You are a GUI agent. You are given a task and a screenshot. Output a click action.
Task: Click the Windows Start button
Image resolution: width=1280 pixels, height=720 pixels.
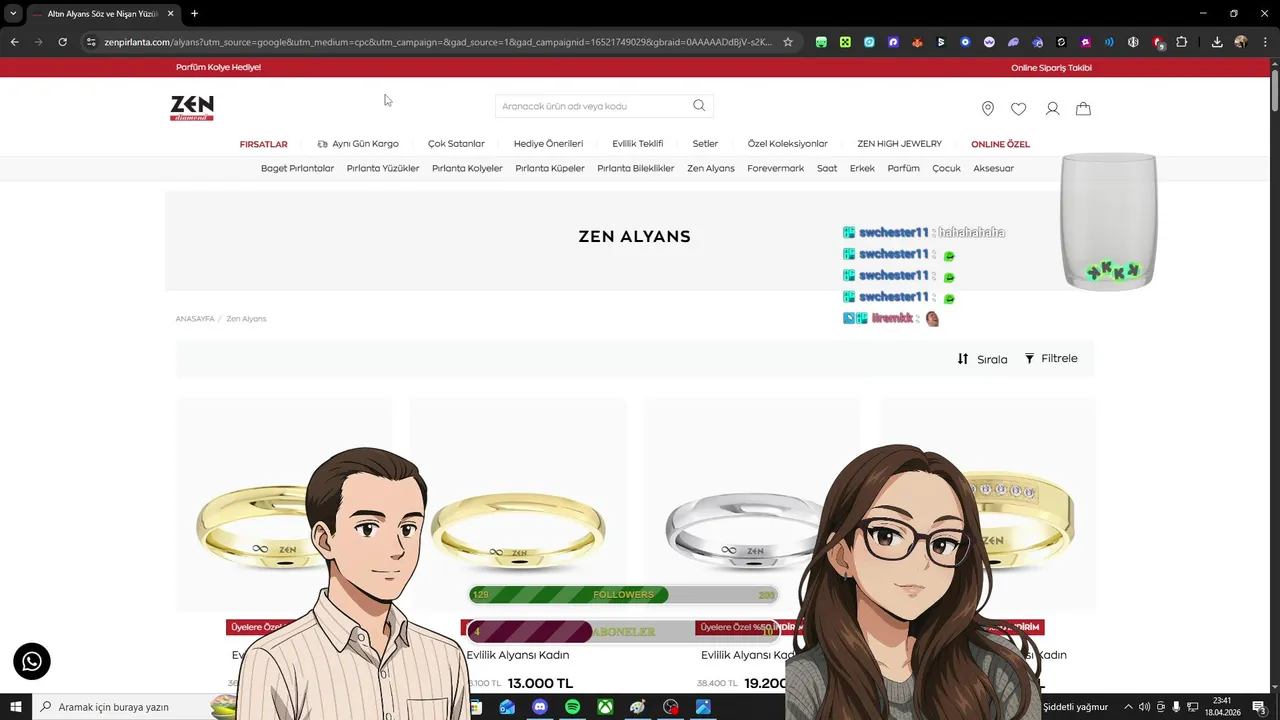16,707
